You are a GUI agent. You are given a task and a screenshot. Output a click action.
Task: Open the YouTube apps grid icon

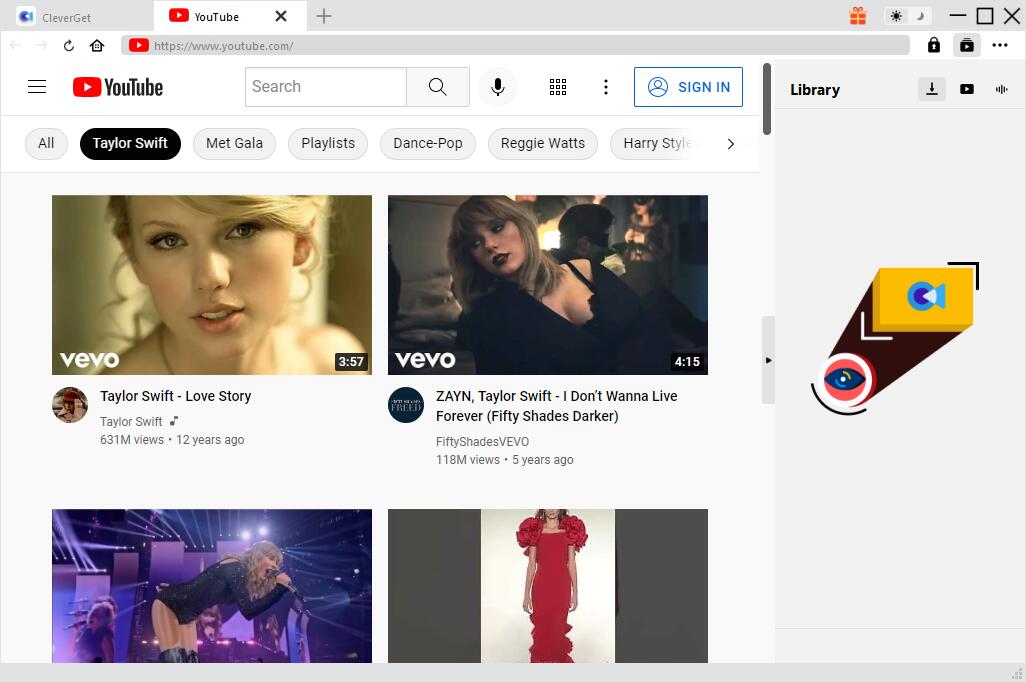558,87
